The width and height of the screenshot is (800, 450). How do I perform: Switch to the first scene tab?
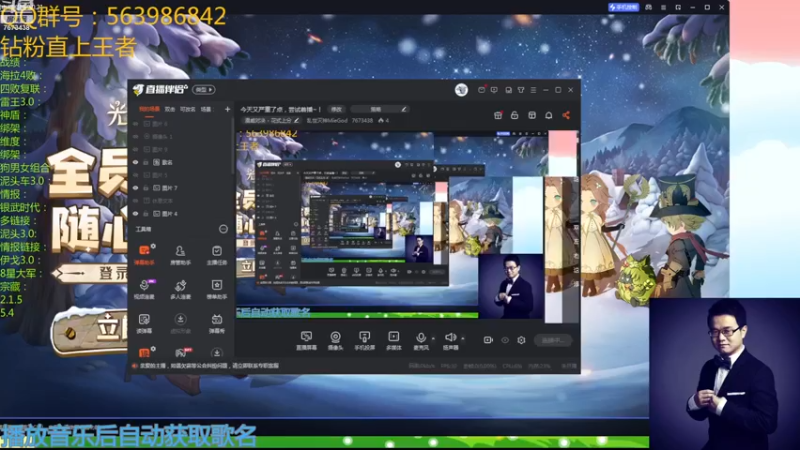point(149,109)
